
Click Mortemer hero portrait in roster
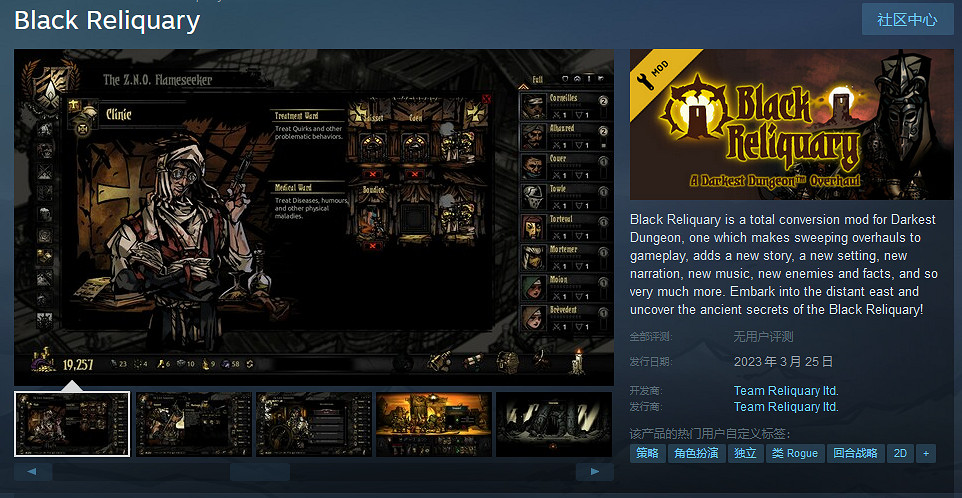[533, 258]
